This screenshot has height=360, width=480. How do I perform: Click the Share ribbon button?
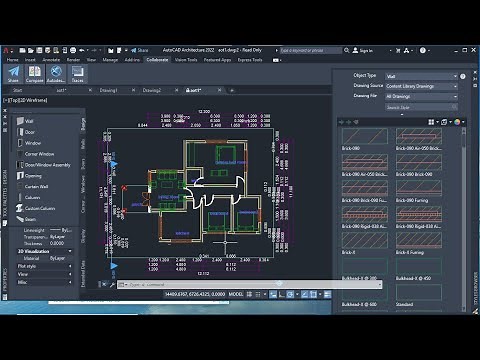13,74
